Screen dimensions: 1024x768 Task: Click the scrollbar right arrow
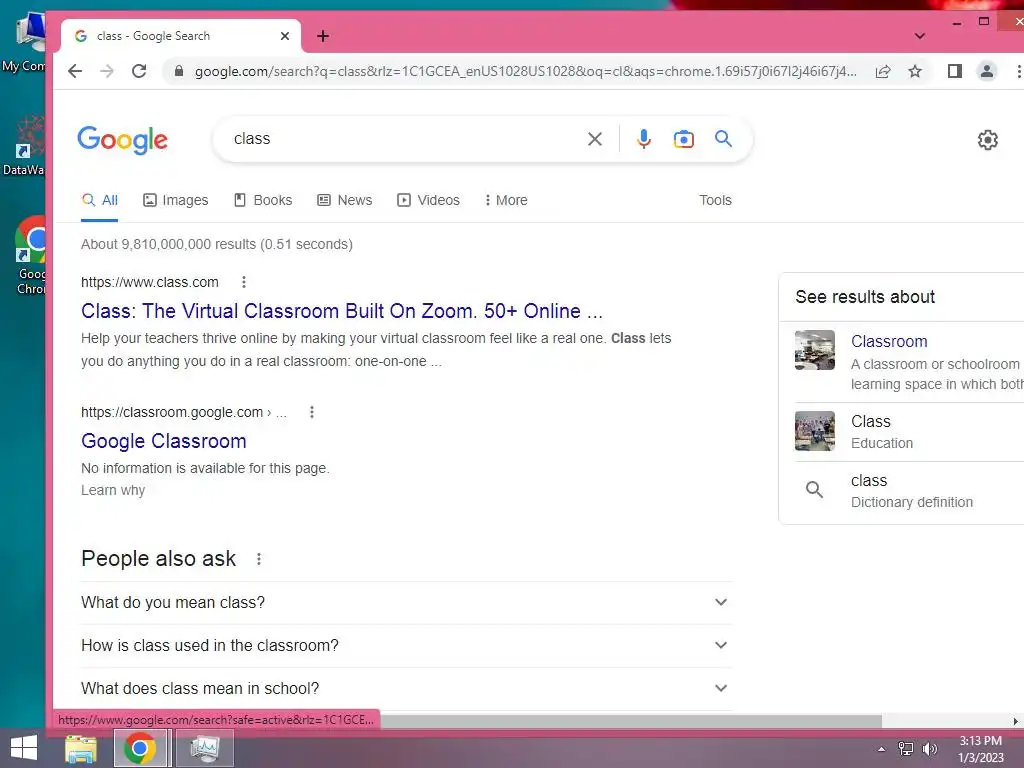(1016, 721)
